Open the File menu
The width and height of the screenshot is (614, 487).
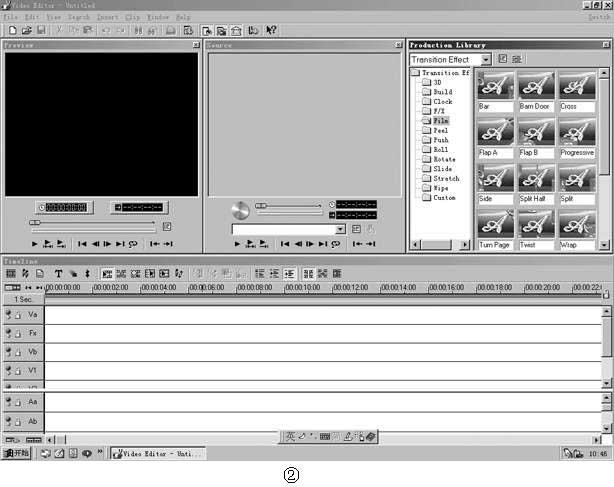point(10,17)
